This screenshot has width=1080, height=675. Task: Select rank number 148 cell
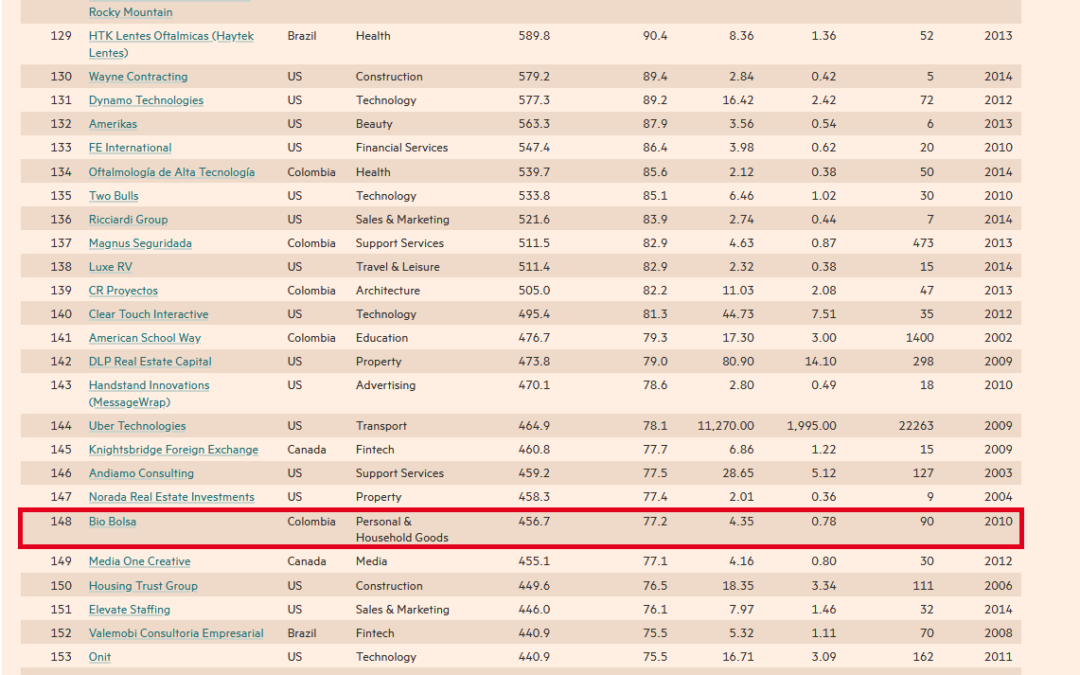tap(61, 521)
